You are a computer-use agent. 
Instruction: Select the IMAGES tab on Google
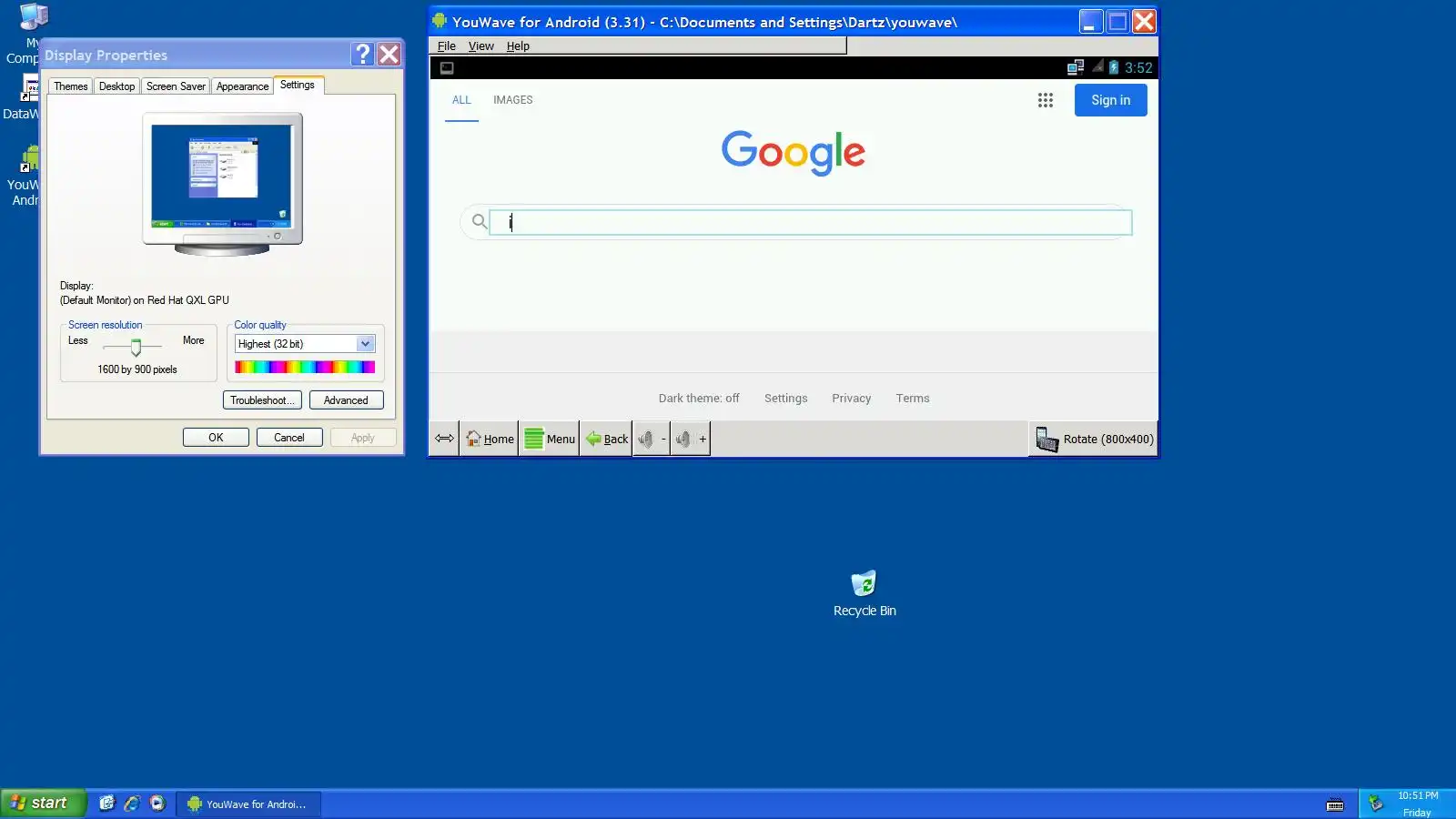tap(513, 100)
